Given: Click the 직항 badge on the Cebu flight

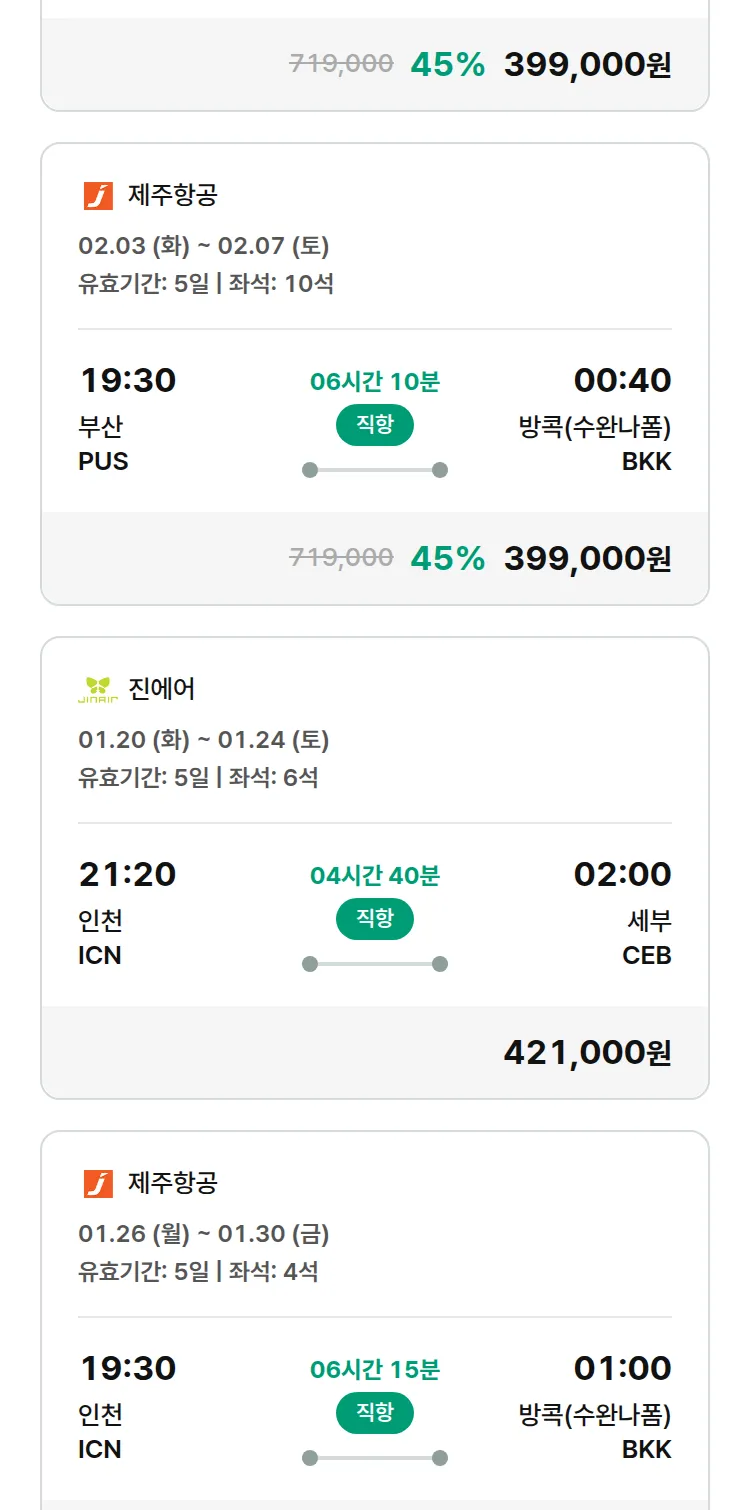Looking at the screenshot, I should (374, 919).
